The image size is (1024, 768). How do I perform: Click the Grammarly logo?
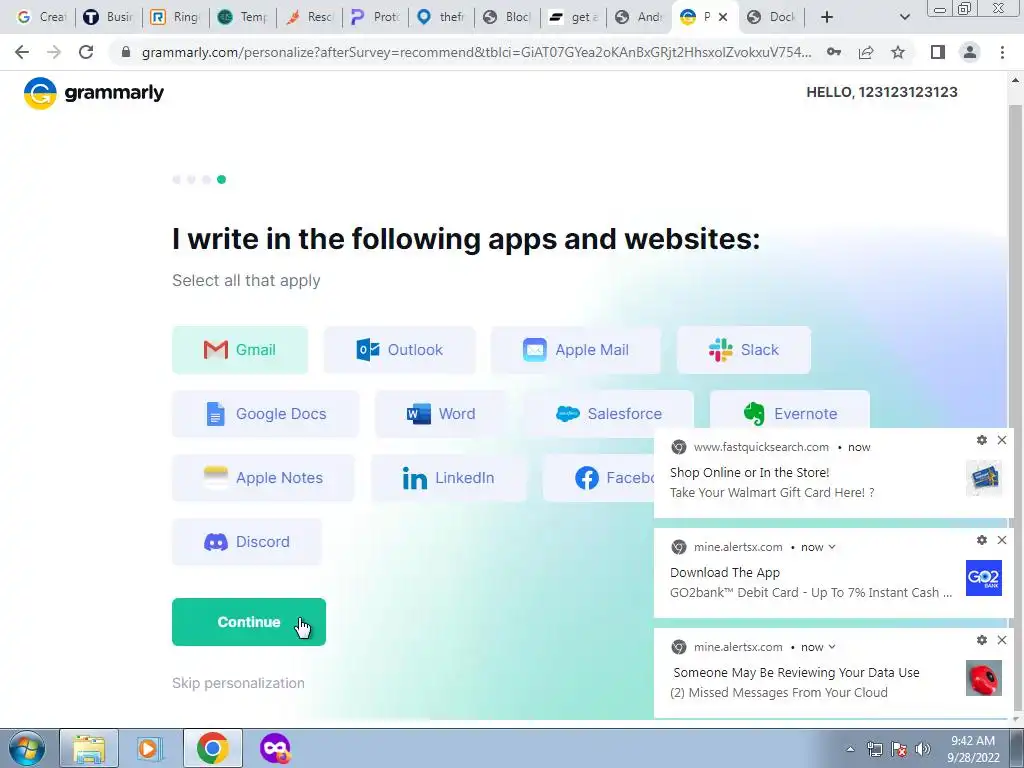coord(94,93)
